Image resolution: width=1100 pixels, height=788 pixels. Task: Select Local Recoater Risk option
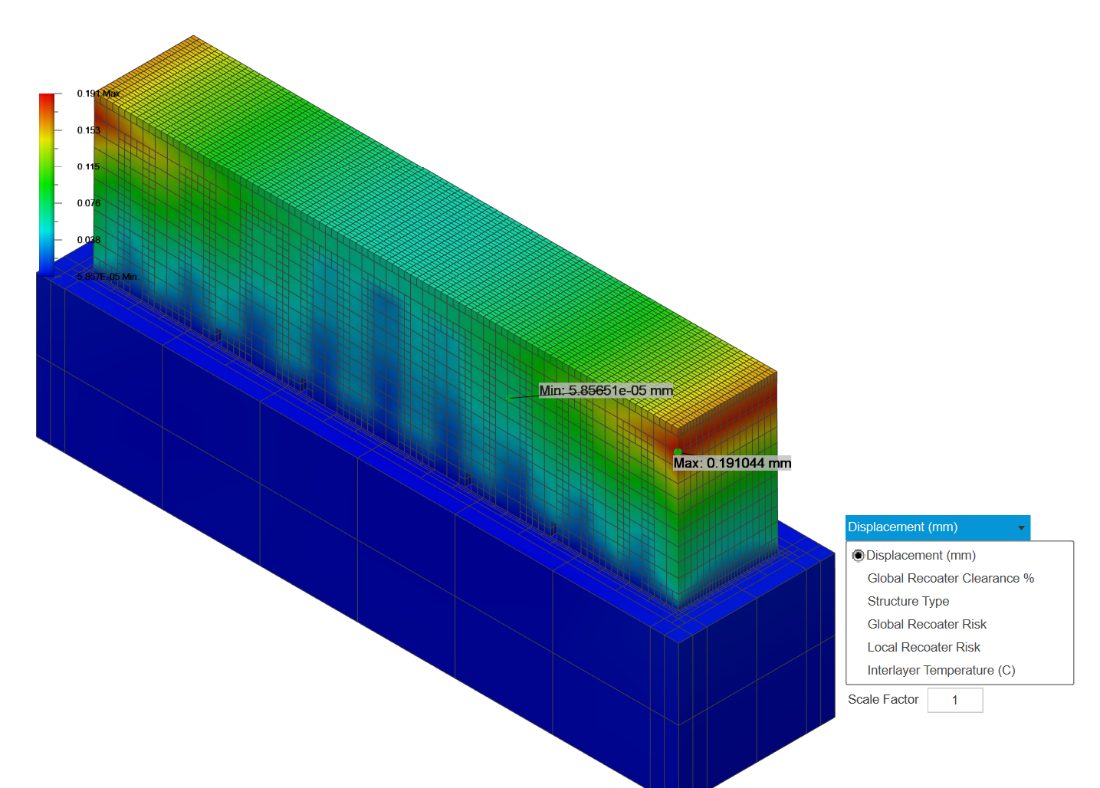tap(922, 646)
